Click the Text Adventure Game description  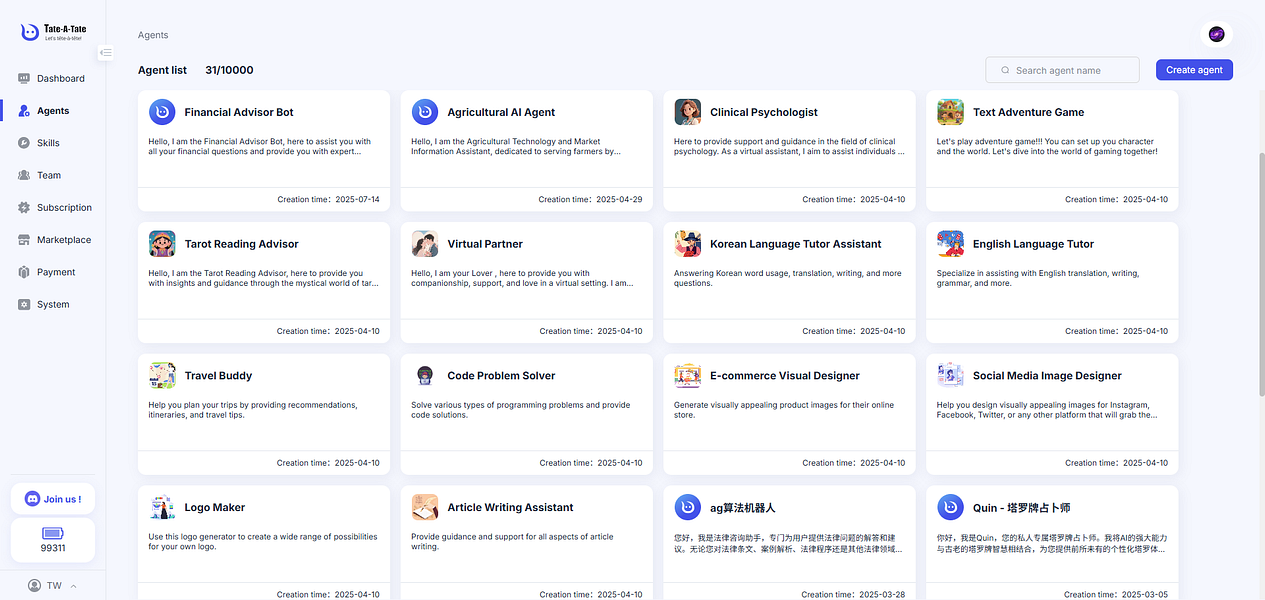coord(1047,147)
